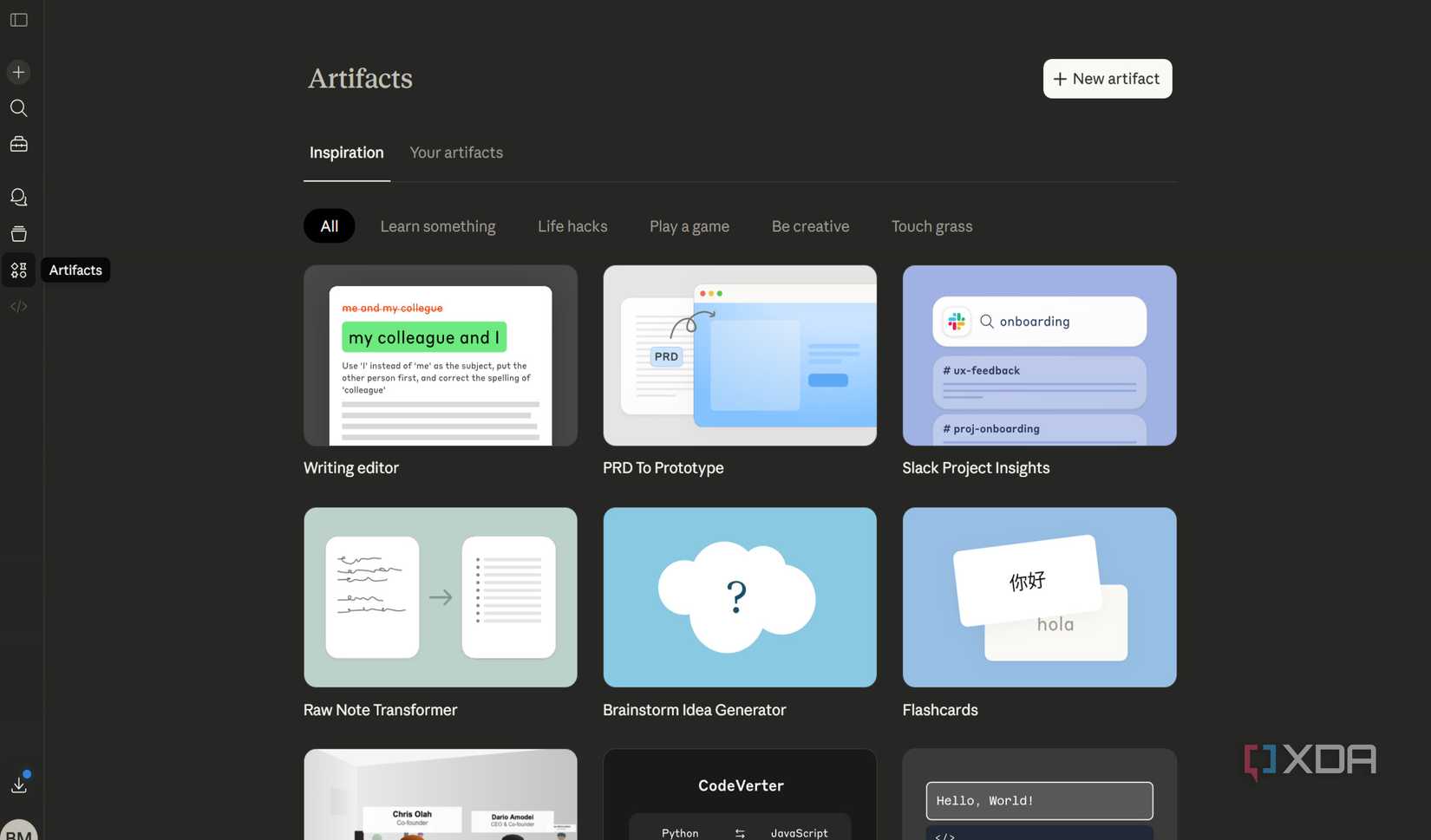Switch to the Inspiration tab
The height and width of the screenshot is (840, 1431).
click(x=347, y=153)
